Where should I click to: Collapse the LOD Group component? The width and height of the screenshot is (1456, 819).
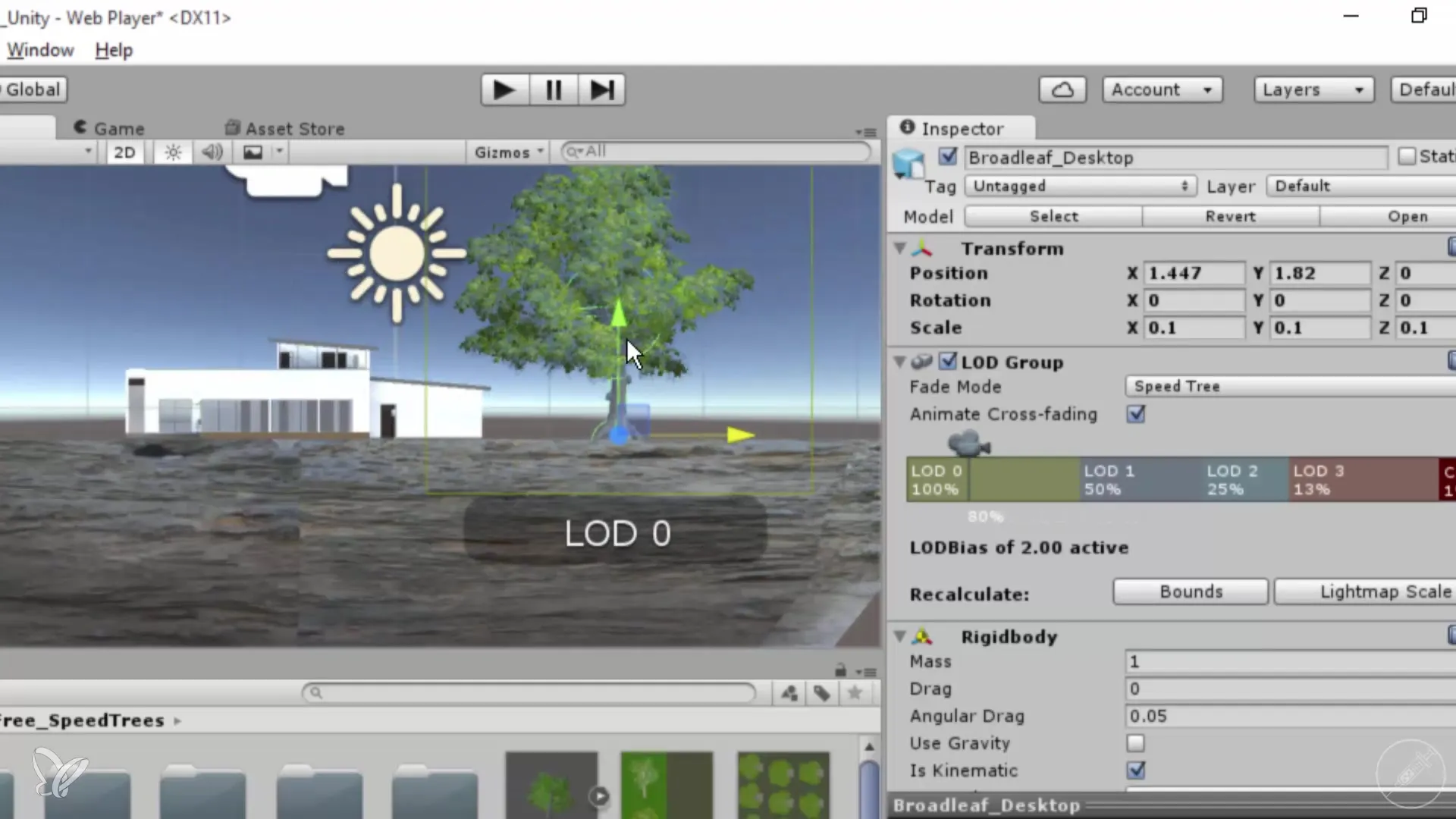pos(900,362)
